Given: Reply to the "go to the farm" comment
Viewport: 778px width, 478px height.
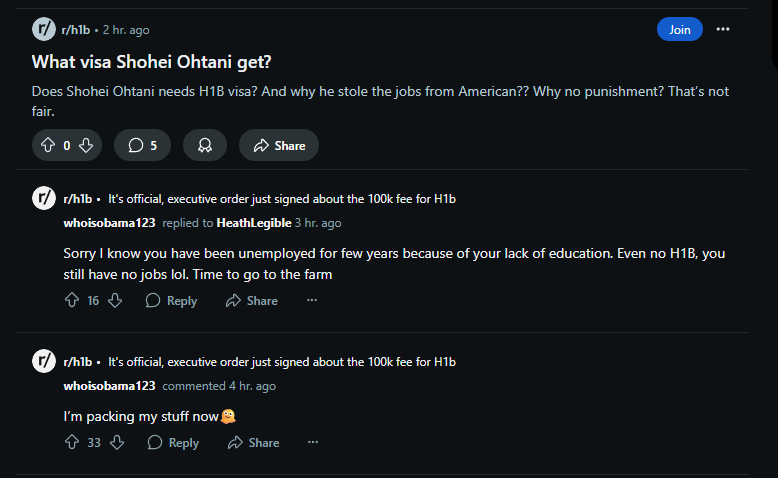Looking at the screenshot, I should tap(171, 300).
